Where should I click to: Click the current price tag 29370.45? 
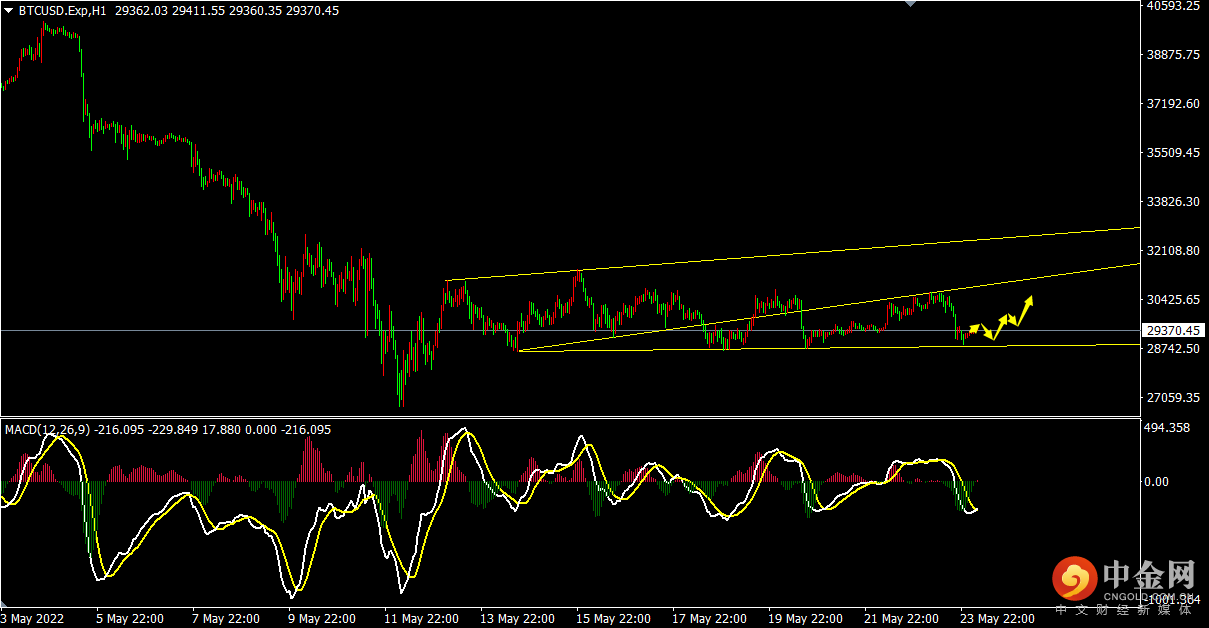[1174, 330]
